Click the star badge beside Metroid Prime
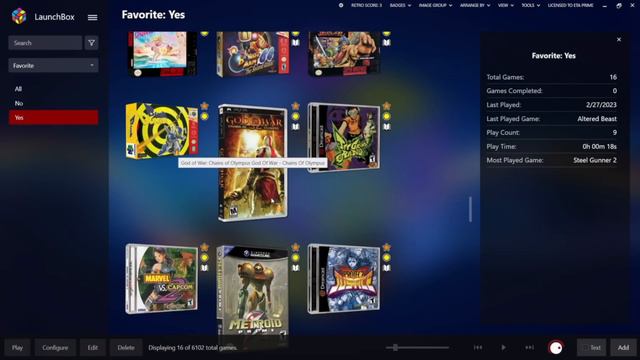The image size is (640, 360). tap(296, 247)
